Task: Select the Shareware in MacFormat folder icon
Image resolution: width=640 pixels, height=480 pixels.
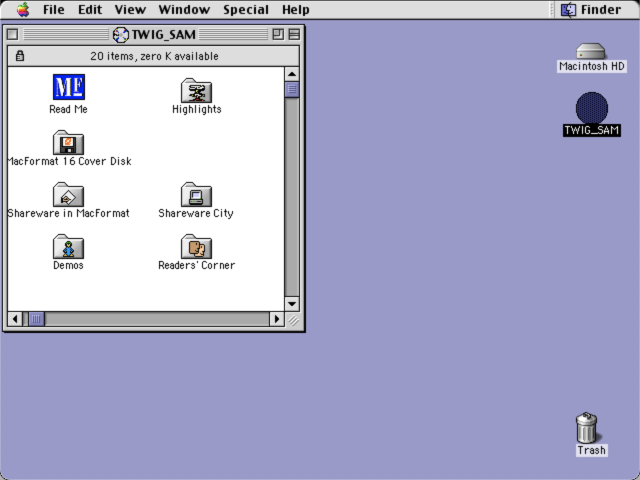Action: [68, 194]
